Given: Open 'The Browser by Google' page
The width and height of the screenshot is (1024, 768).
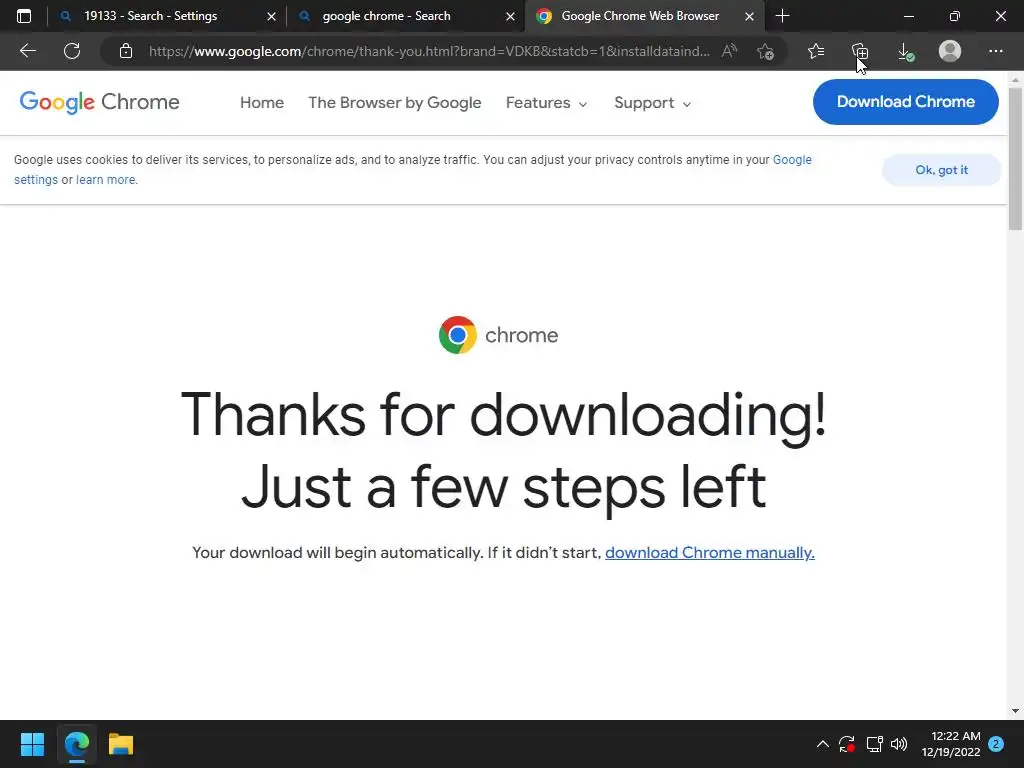Looking at the screenshot, I should [394, 103].
